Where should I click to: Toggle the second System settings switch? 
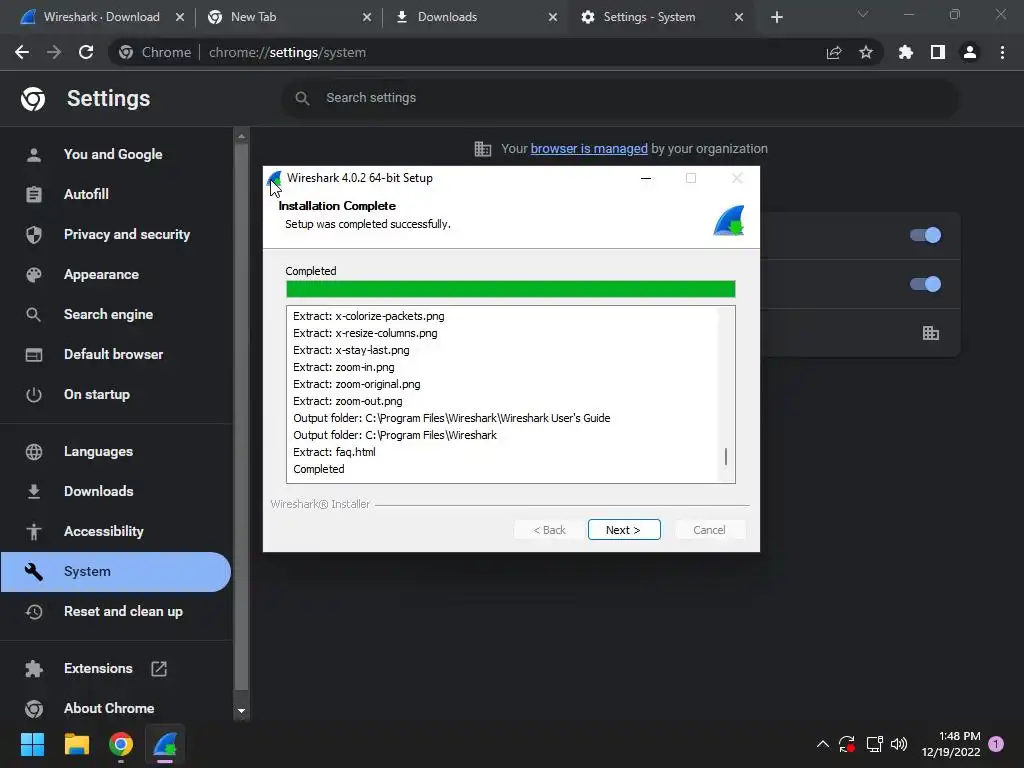925,284
